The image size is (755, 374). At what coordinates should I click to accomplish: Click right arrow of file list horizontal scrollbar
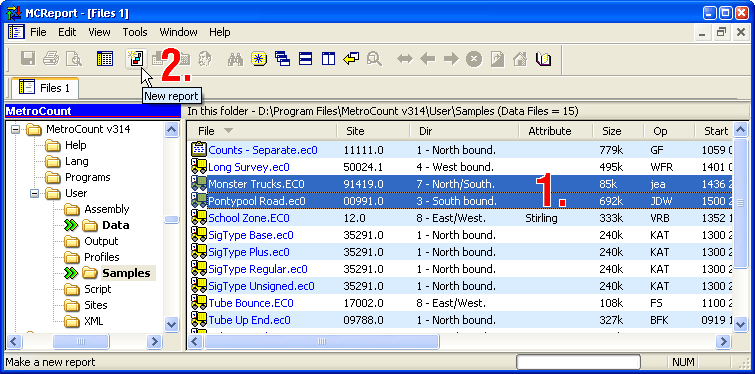(x=723, y=342)
